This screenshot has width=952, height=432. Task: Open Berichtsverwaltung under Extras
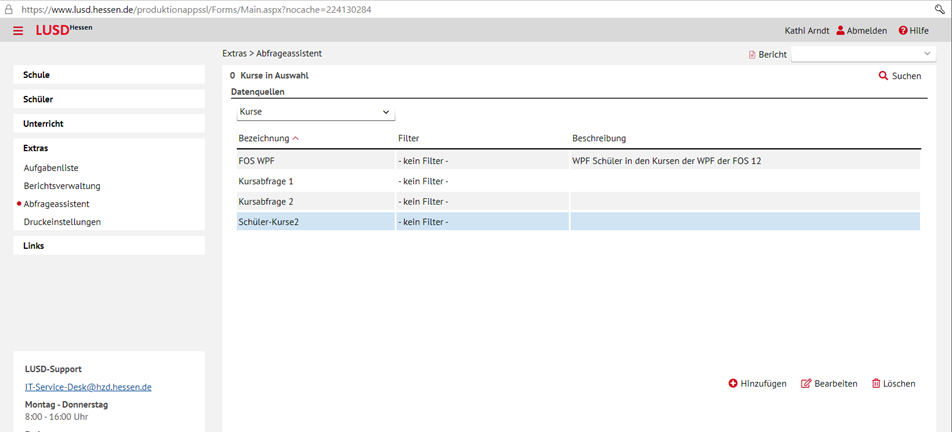tap(62, 186)
